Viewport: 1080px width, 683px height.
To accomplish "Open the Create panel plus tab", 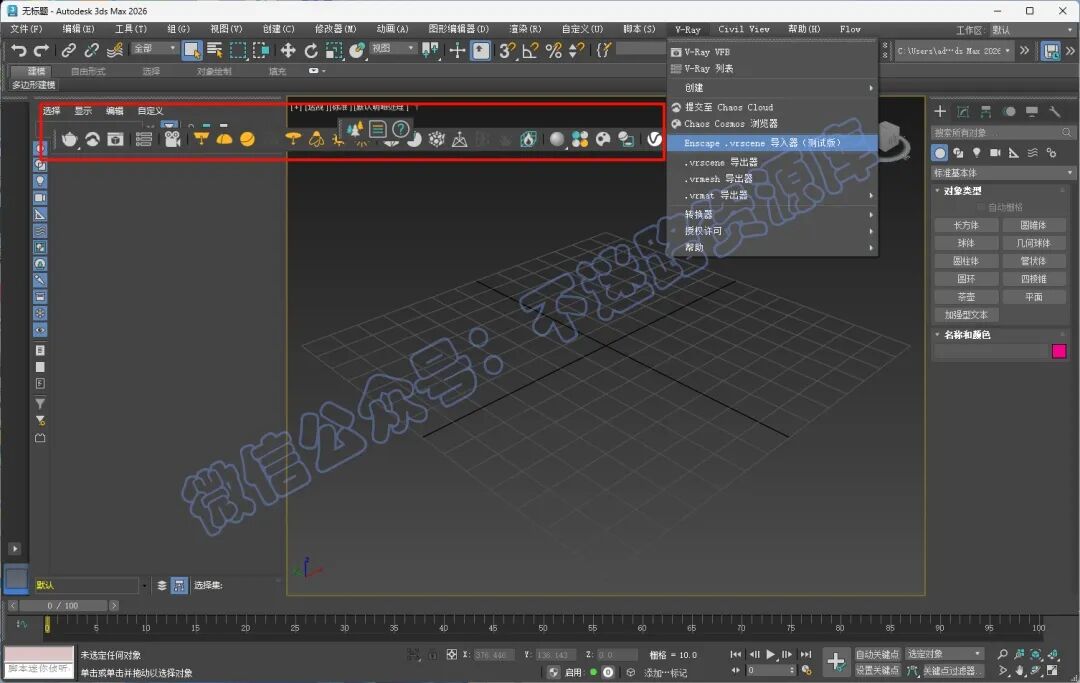I will coord(940,112).
